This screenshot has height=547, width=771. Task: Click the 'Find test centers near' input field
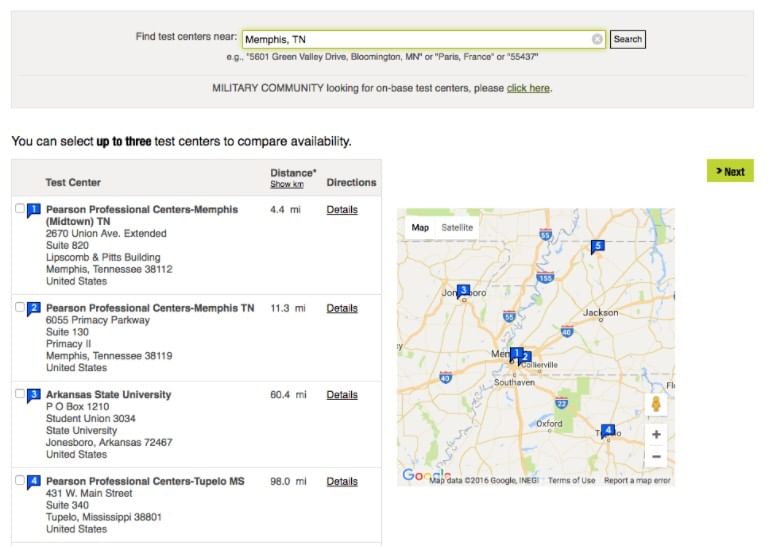(424, 39)
